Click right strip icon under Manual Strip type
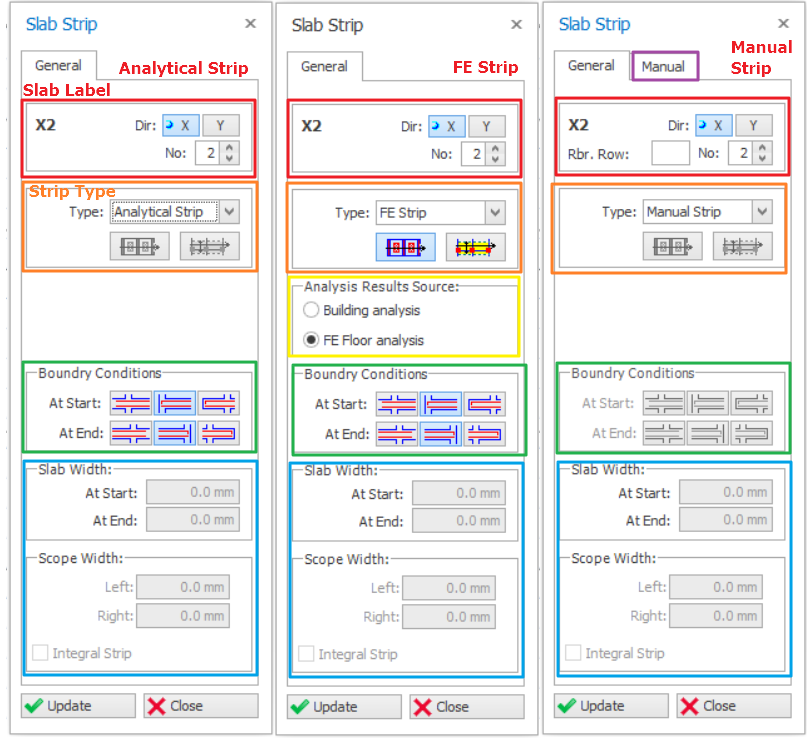807x738 pixels. (x=742, y=246)
